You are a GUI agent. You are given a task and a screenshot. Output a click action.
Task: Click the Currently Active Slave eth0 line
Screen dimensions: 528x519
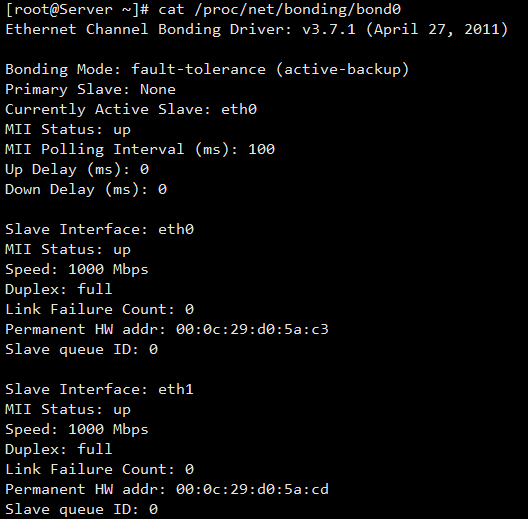131,109
